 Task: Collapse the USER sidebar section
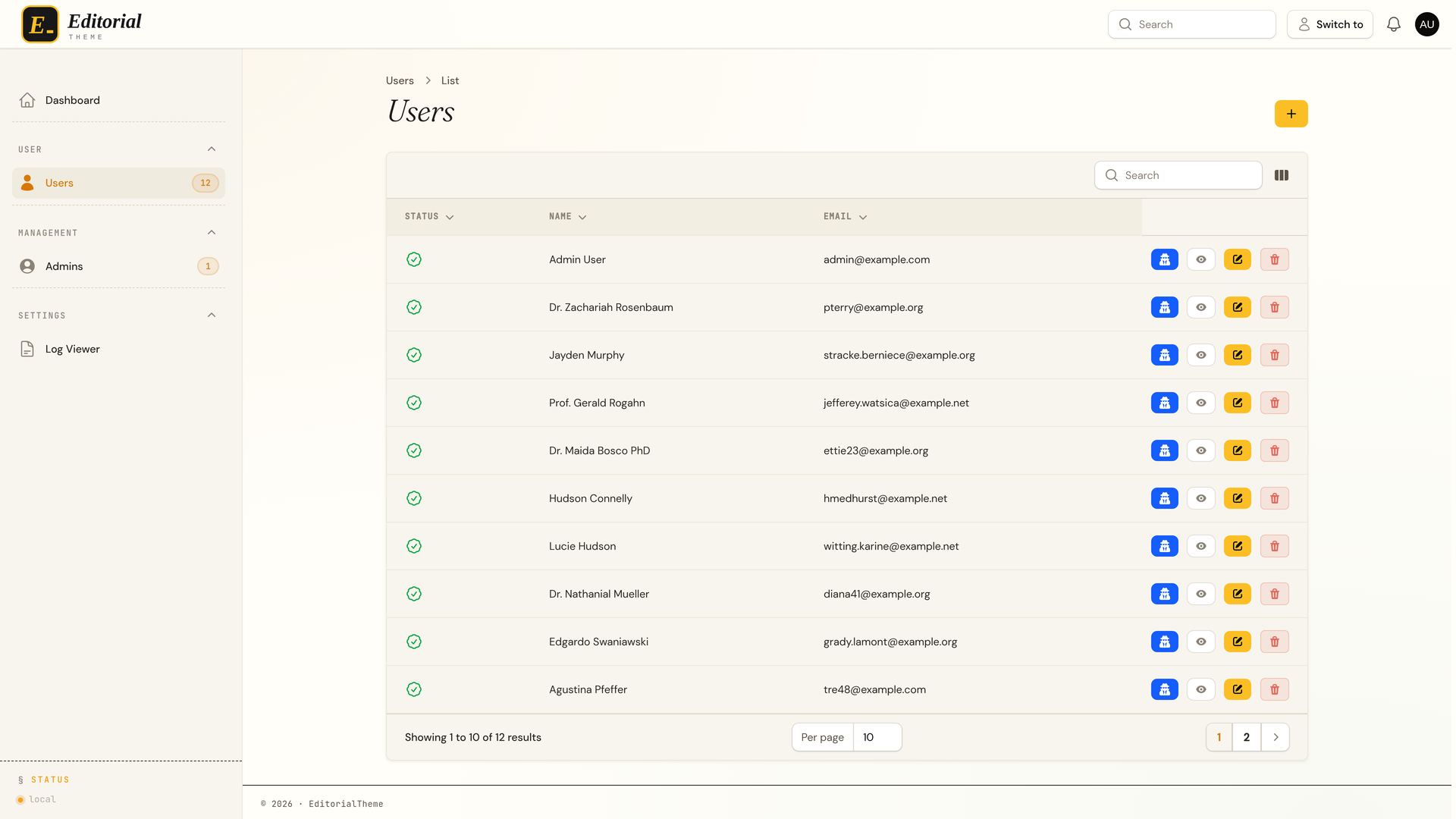(x=212, y=149)
